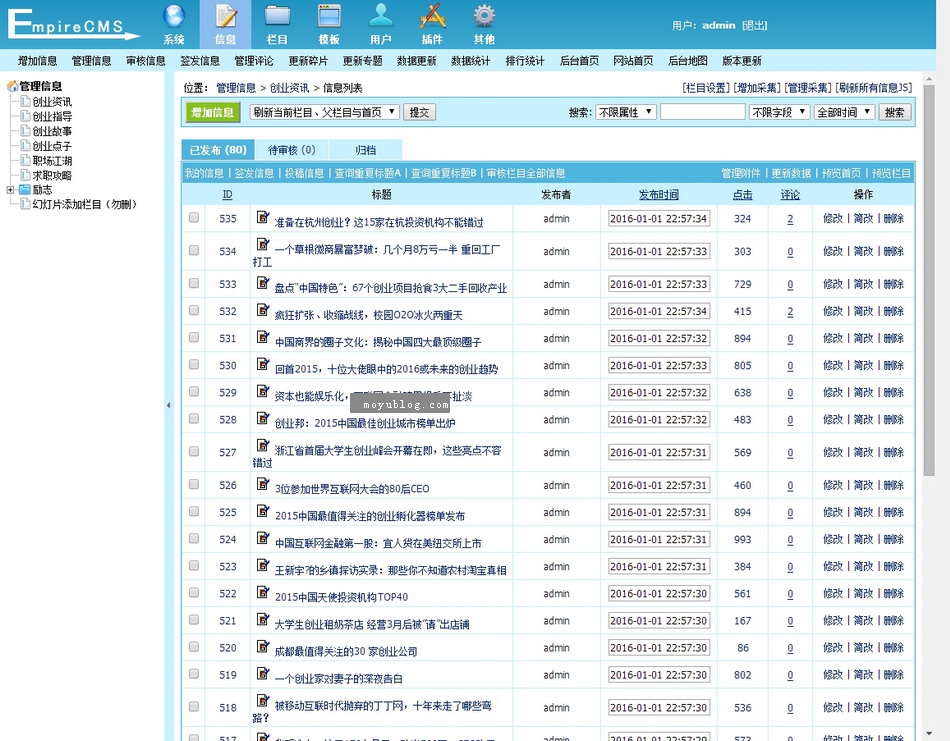Click the edit icon in row 526
Viewport: 950px width, 741px height.
pyautogui.click(x=262, y=483)
